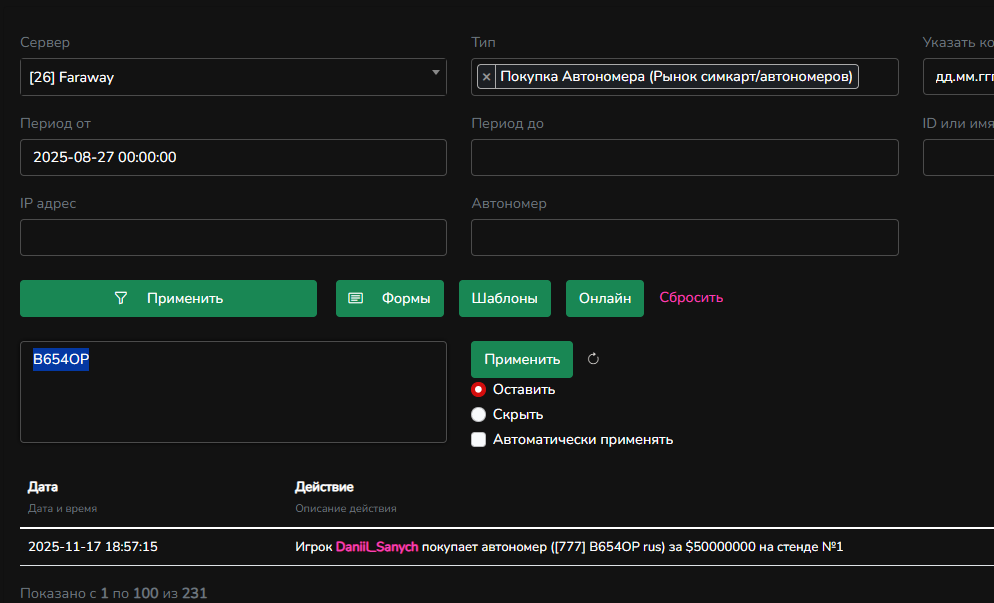
Task: Click the Сервер field label
Action: click(45, 42)
